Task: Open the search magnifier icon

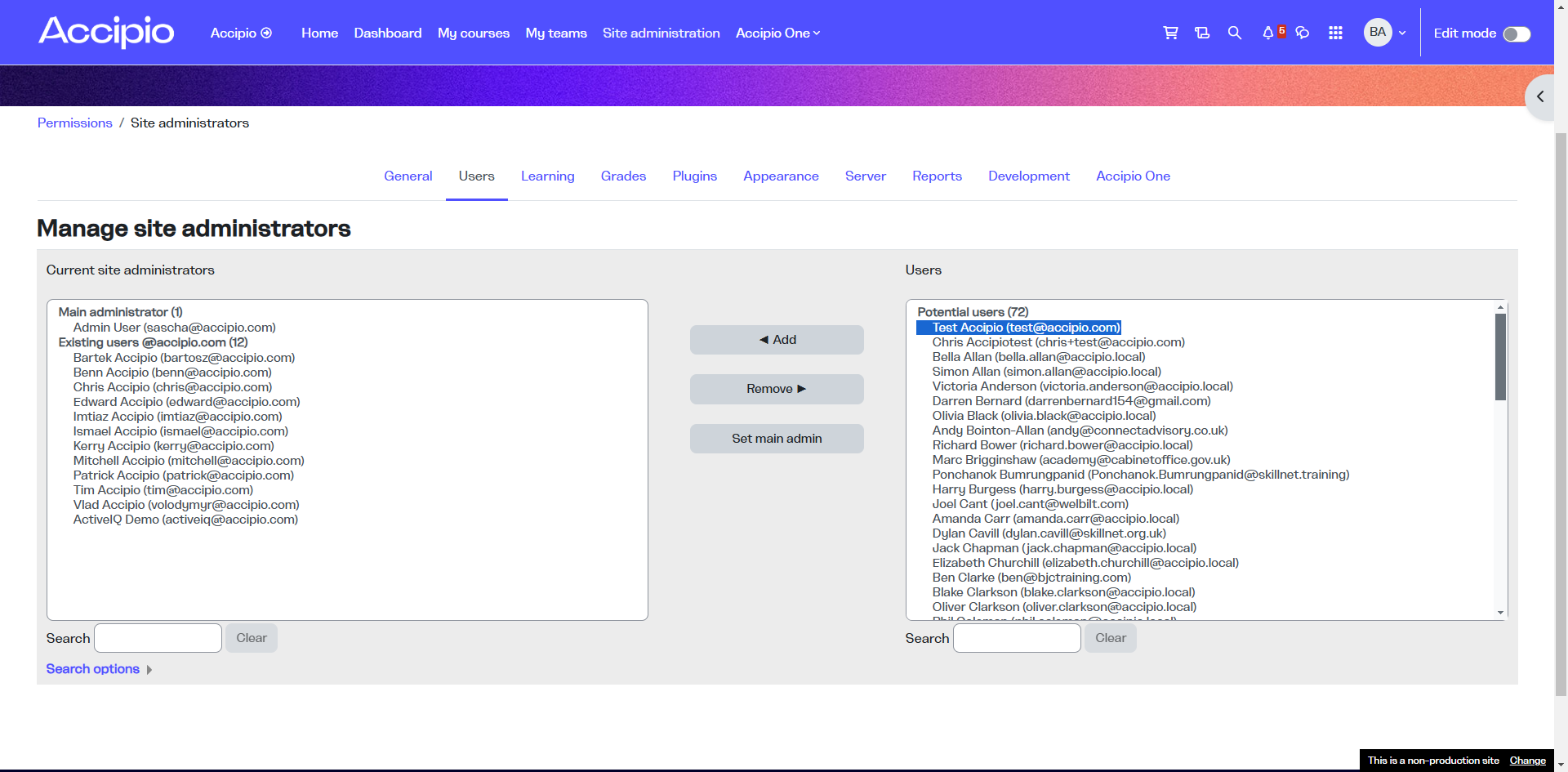Action: coord(1235,33)
